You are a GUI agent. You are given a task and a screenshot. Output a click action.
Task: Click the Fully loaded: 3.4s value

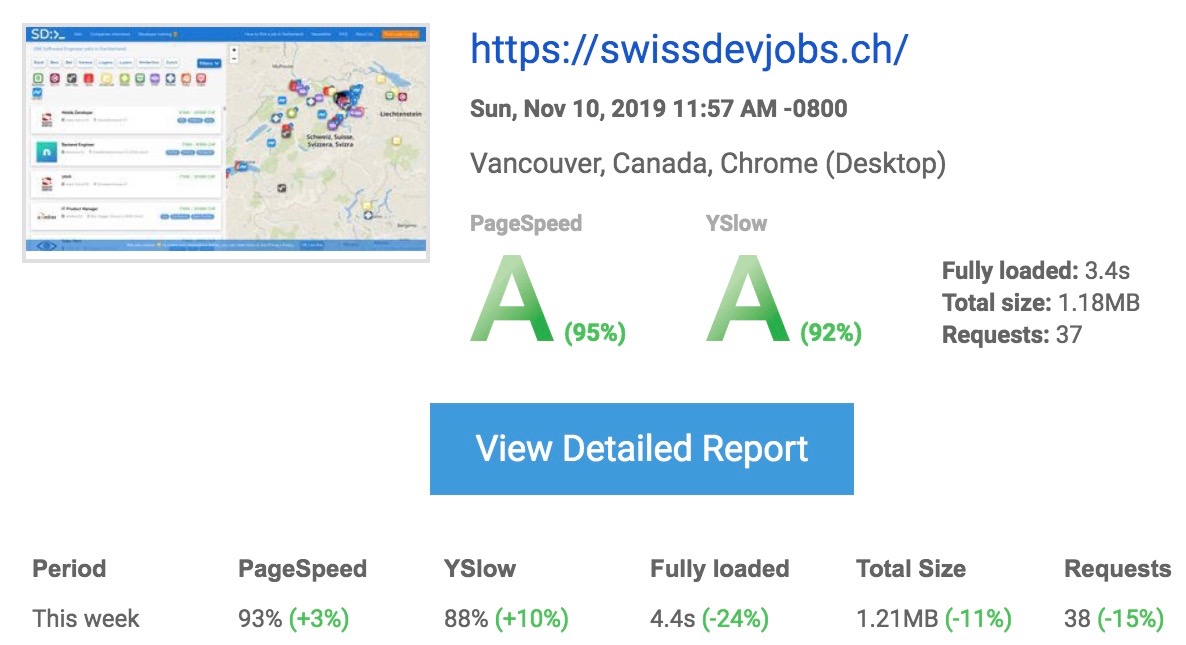tap(1035, 271)
